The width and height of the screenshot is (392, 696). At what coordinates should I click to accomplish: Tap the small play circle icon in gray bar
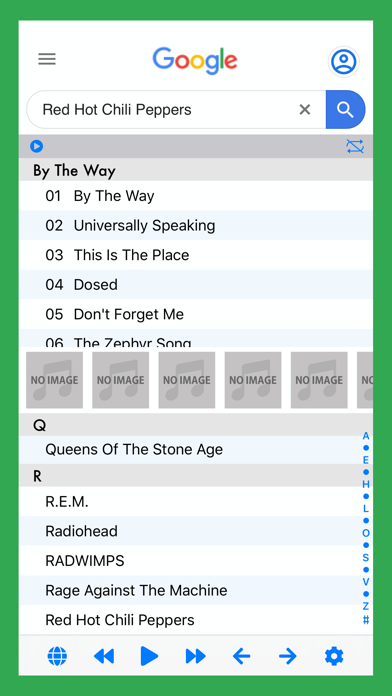point(36,146)
